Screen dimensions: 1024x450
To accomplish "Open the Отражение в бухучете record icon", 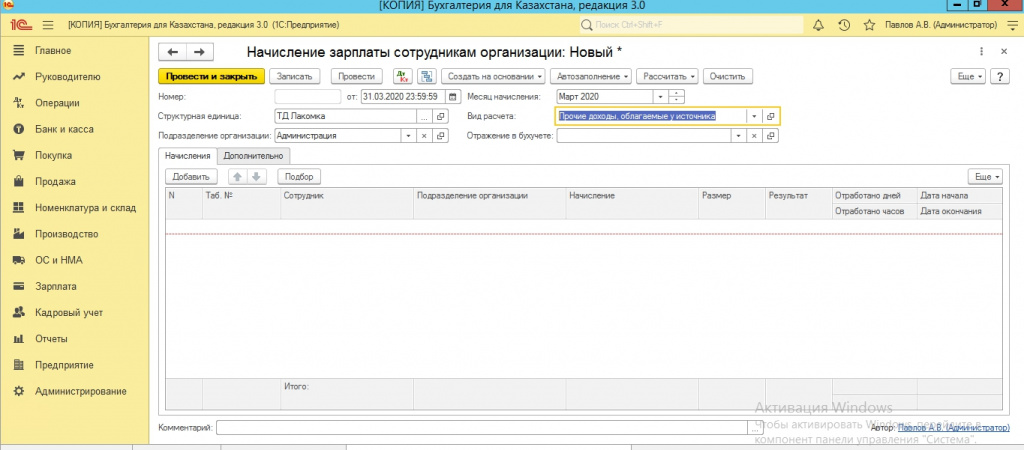I will (x=771, y=136).
